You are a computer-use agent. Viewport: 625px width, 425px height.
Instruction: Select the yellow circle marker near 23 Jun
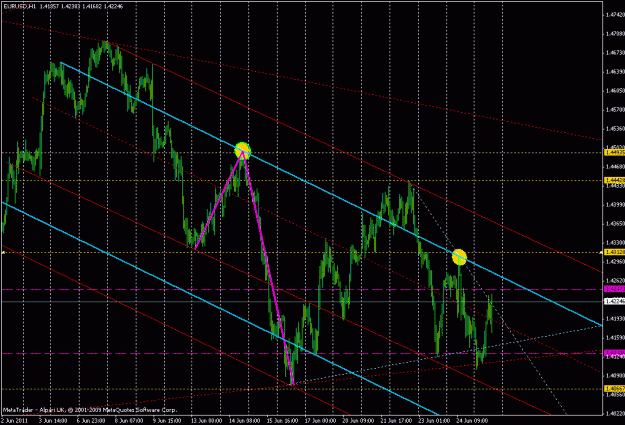tap(459, 257)
